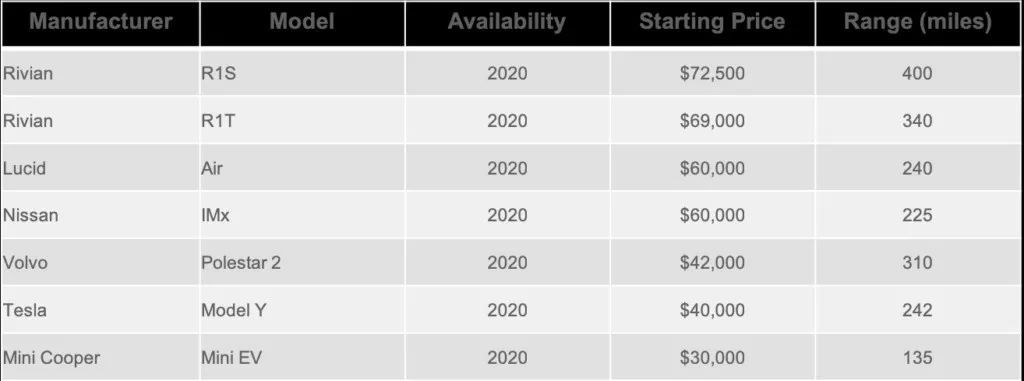Click the Range (miles) column header

point(918,24)
